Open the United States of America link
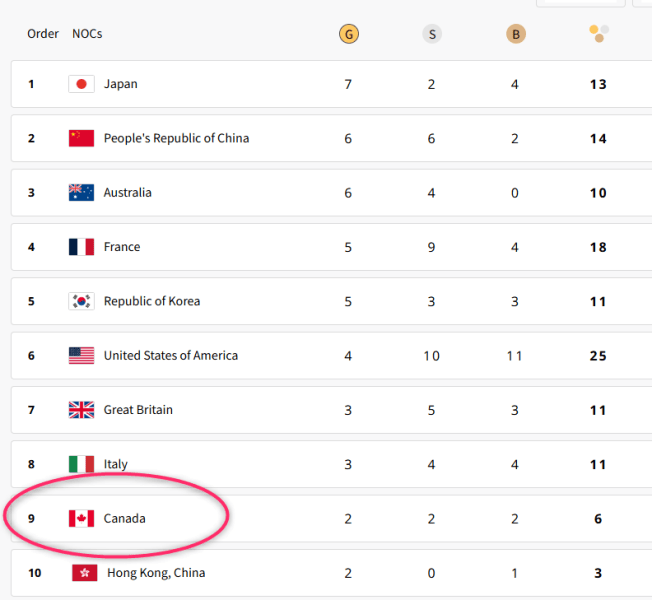This screenshot has height=600, width=652. point(171,355)
